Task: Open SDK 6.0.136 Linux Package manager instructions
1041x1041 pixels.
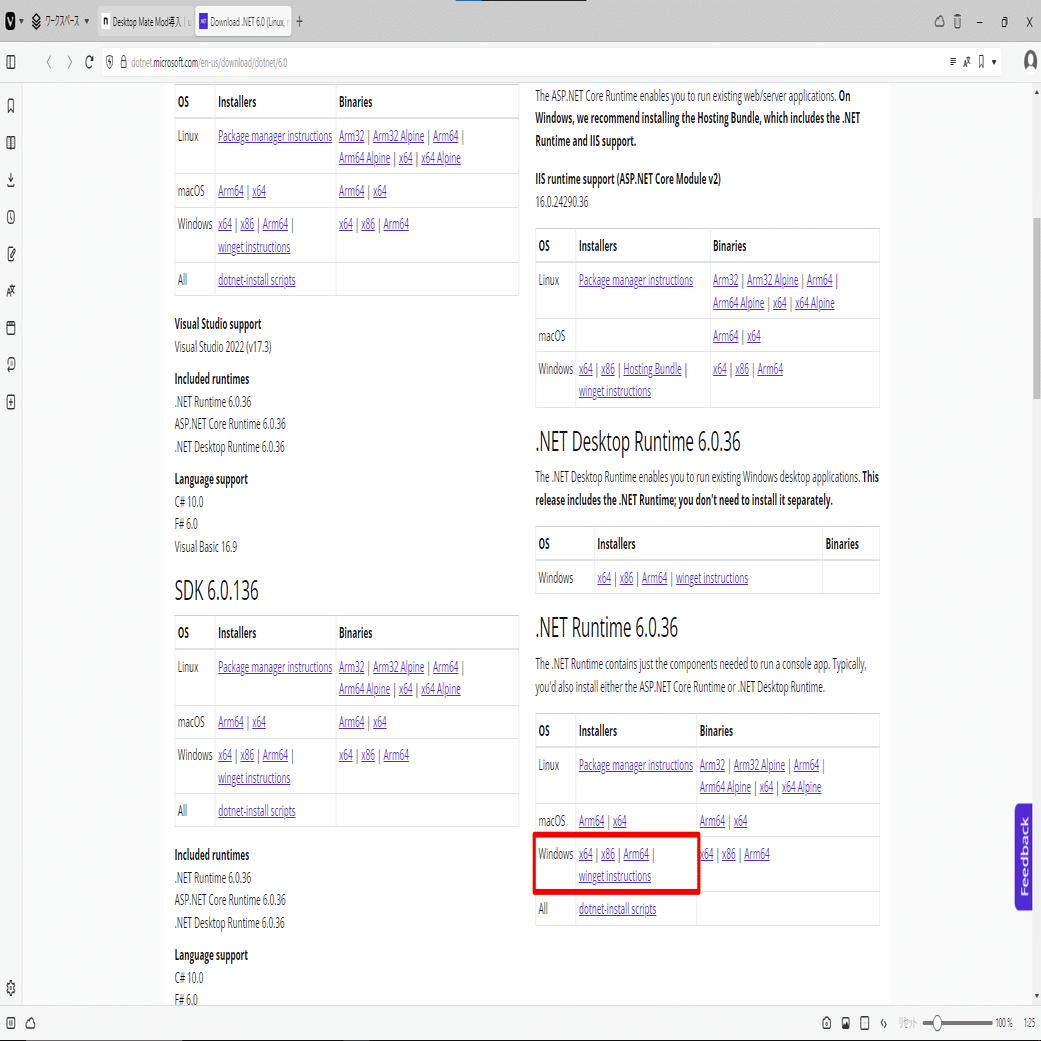Action: 275,667
